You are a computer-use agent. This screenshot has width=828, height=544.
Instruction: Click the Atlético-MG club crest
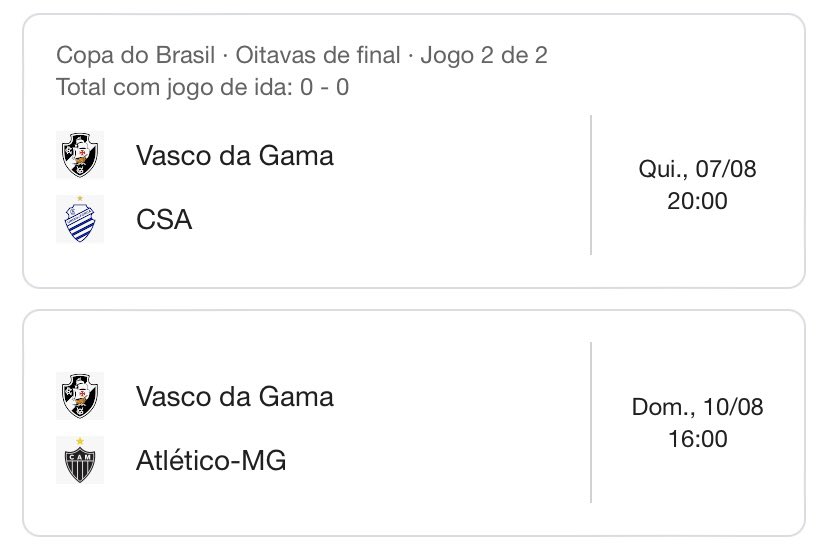click(x=80, y=460)
